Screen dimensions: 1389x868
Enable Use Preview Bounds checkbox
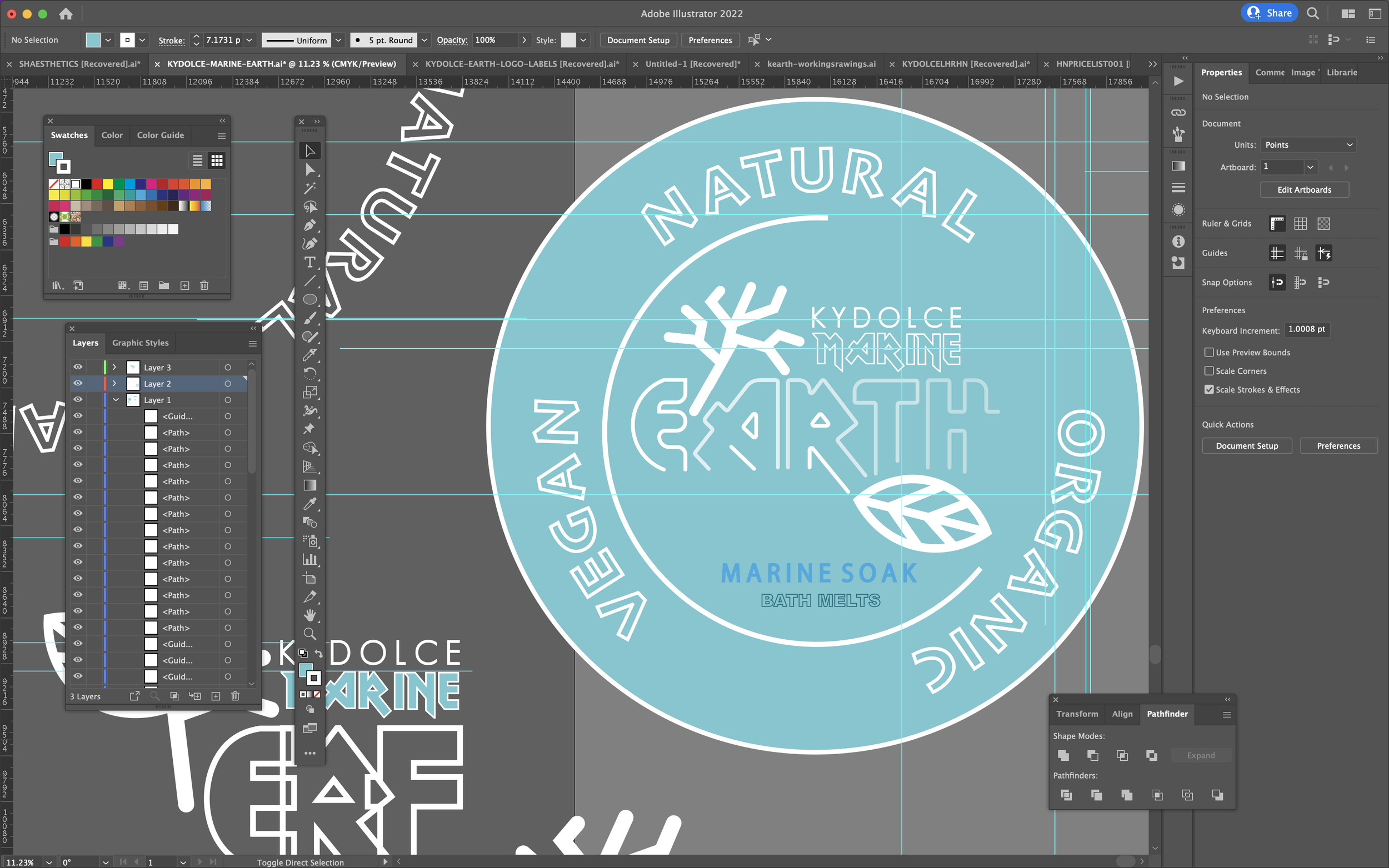point(1210,353)
